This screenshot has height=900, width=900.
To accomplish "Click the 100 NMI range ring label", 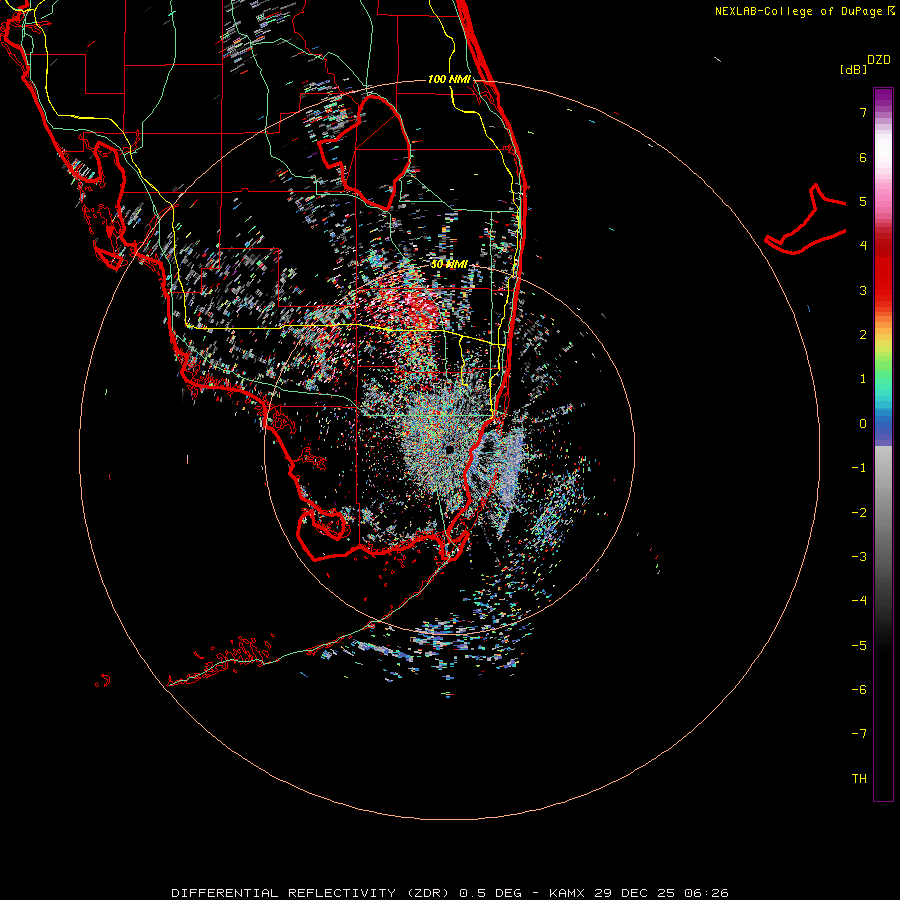I will [449, 79].
